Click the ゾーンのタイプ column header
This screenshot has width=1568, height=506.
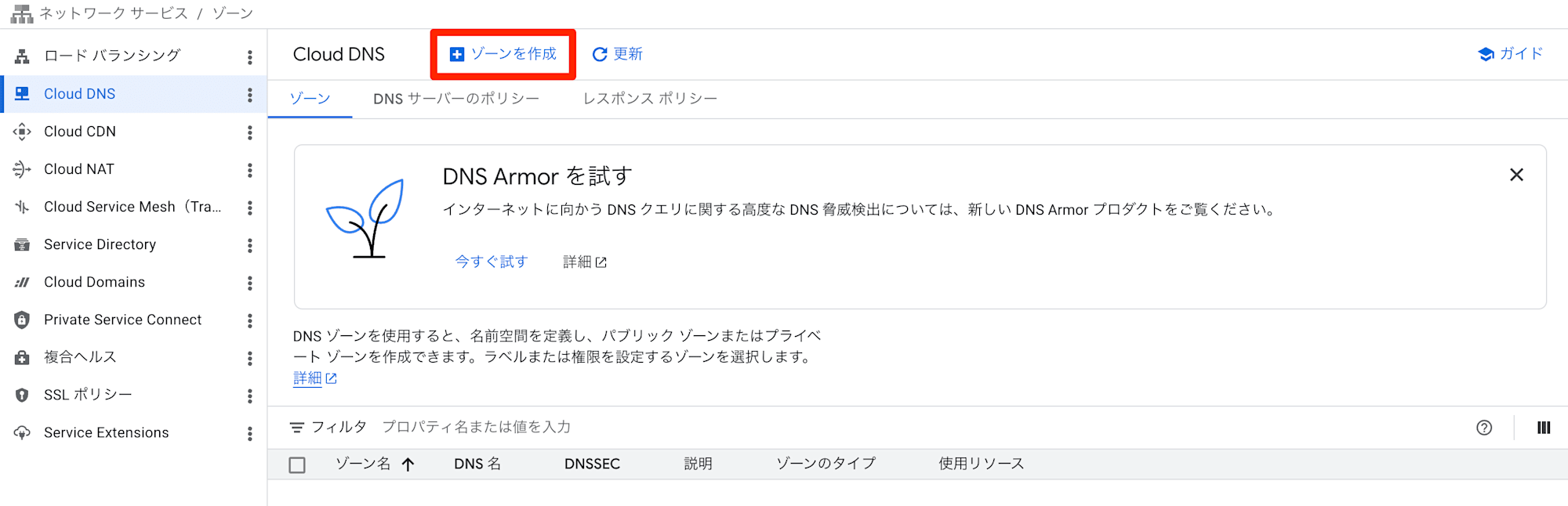[826, 464]
